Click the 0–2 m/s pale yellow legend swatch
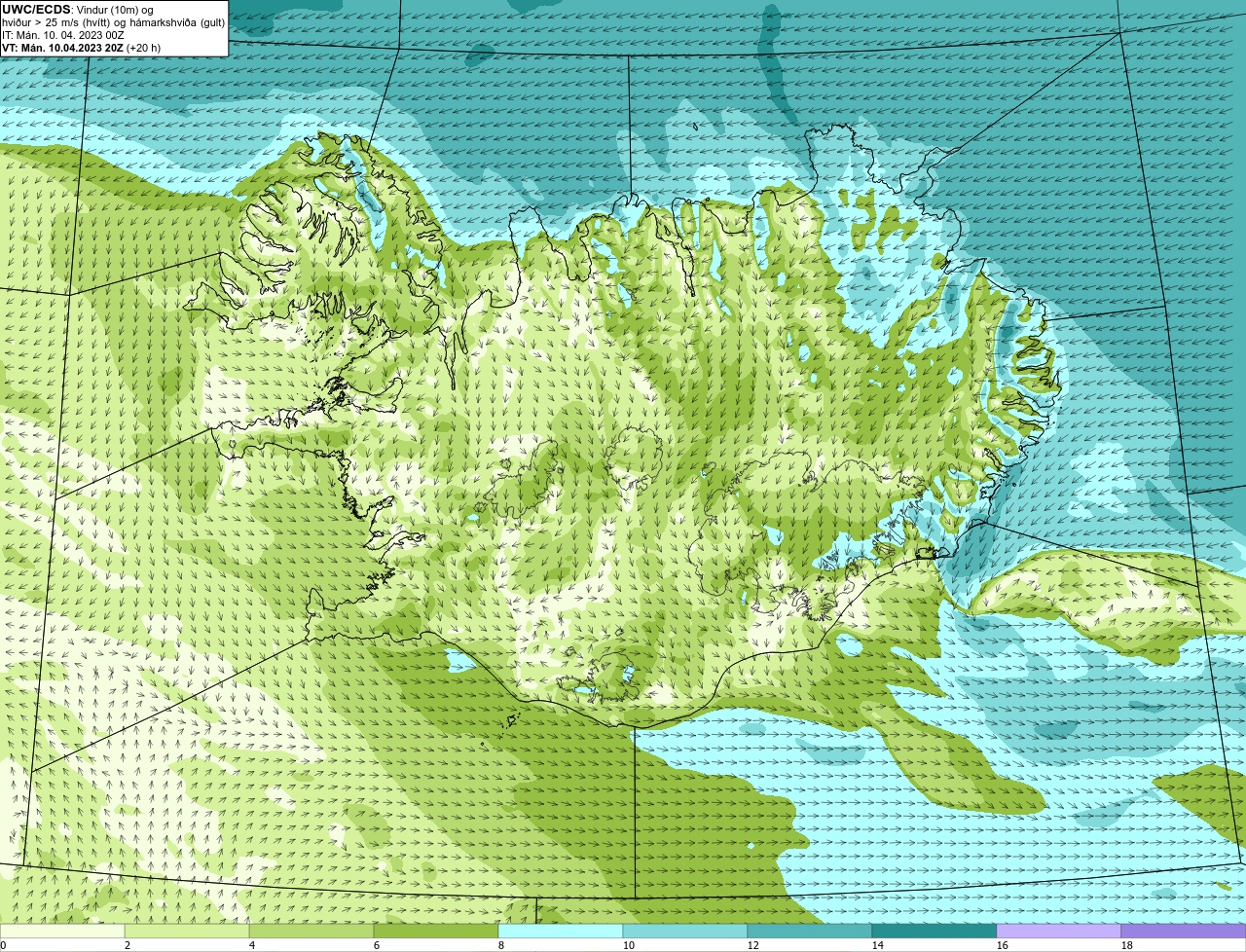 [x=62, y=932]
